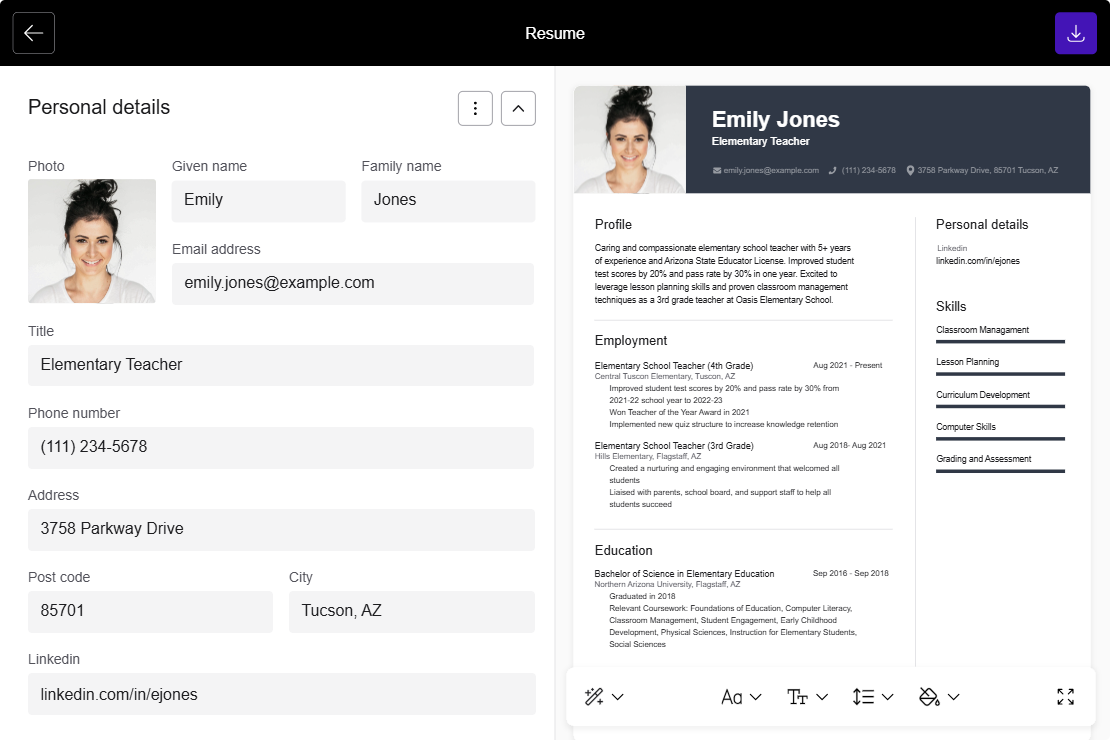Screen dimensions: 1110x740
Task: Edit the Email address field
Action: pyautogui.click(x=352, y=283)
